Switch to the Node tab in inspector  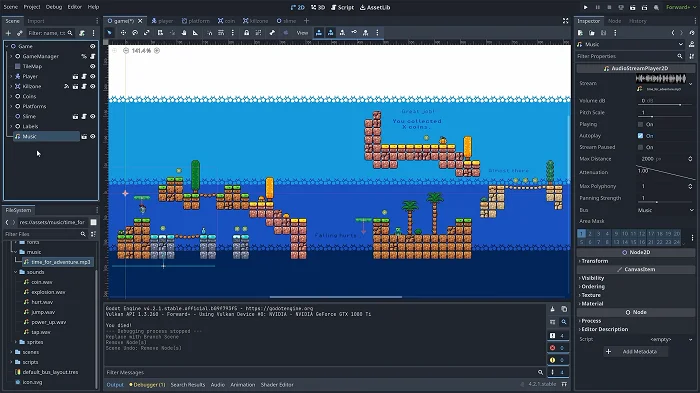[x=614, y=21]
